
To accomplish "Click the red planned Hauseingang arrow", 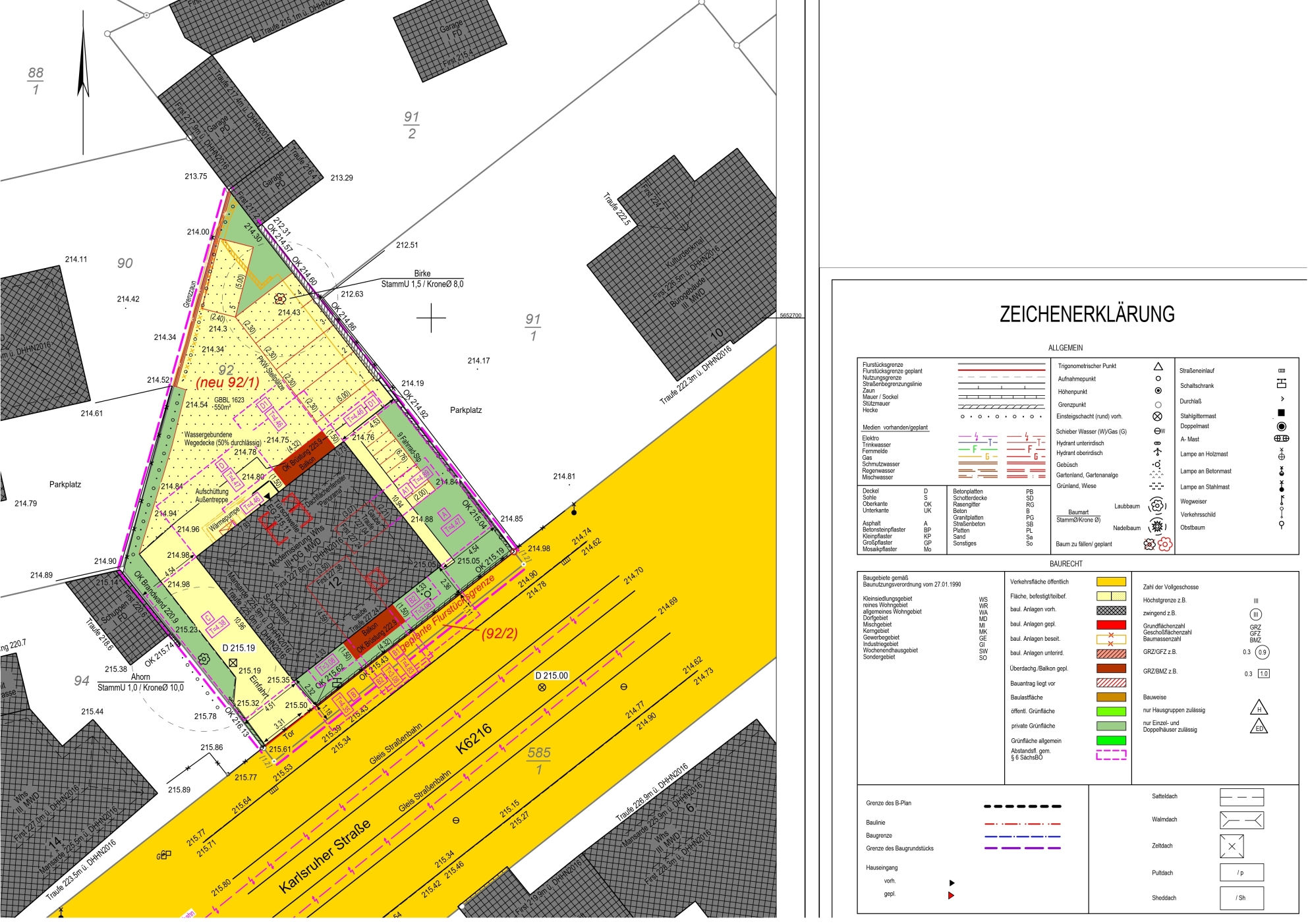I will point(951,895).
